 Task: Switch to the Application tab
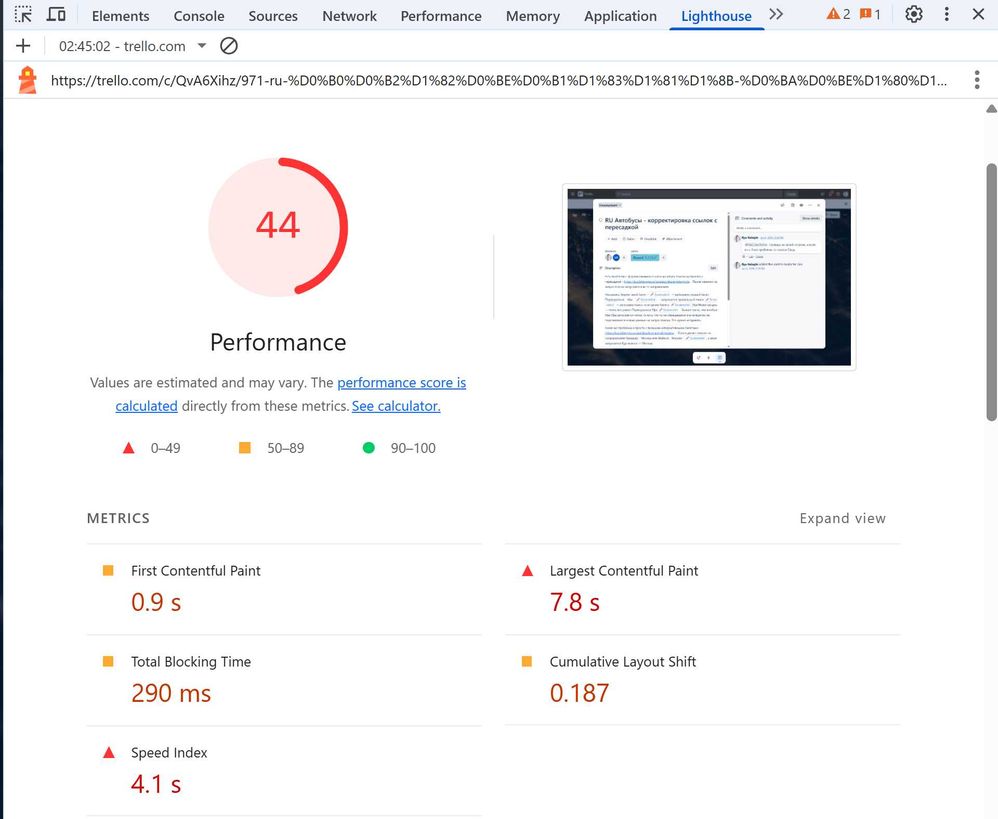click(621, 16)
